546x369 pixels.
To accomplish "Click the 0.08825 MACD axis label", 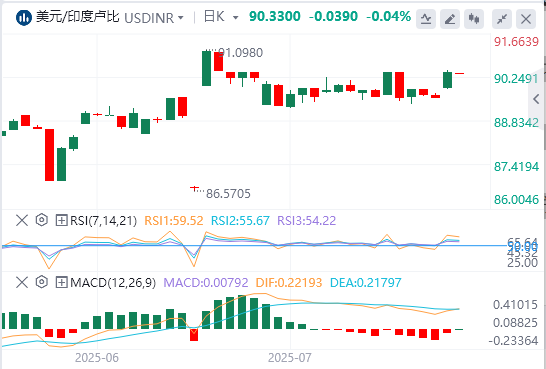I will 515,323.
